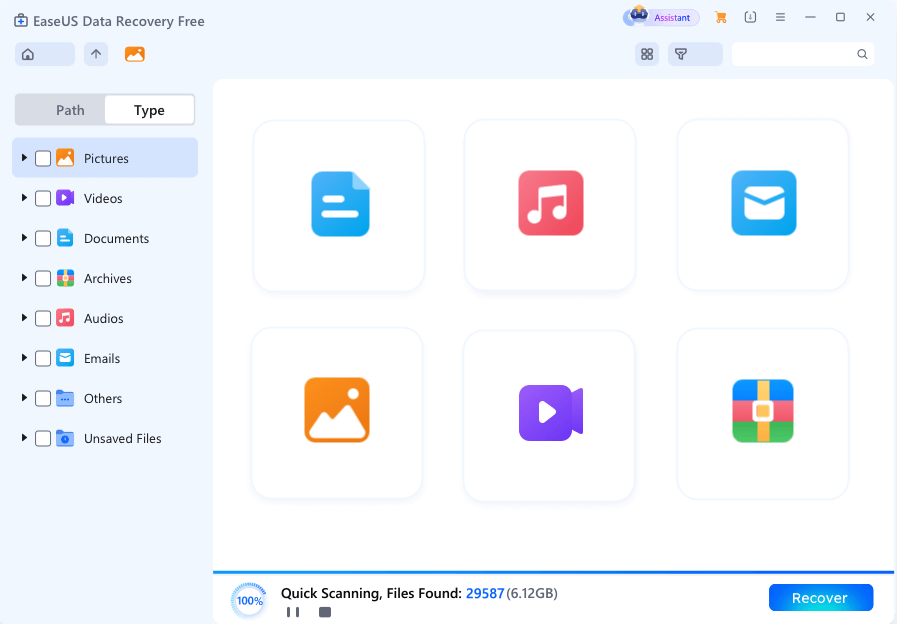Check the Pictures checkbox
Screen dimensions: 897x624
(43, 158)
